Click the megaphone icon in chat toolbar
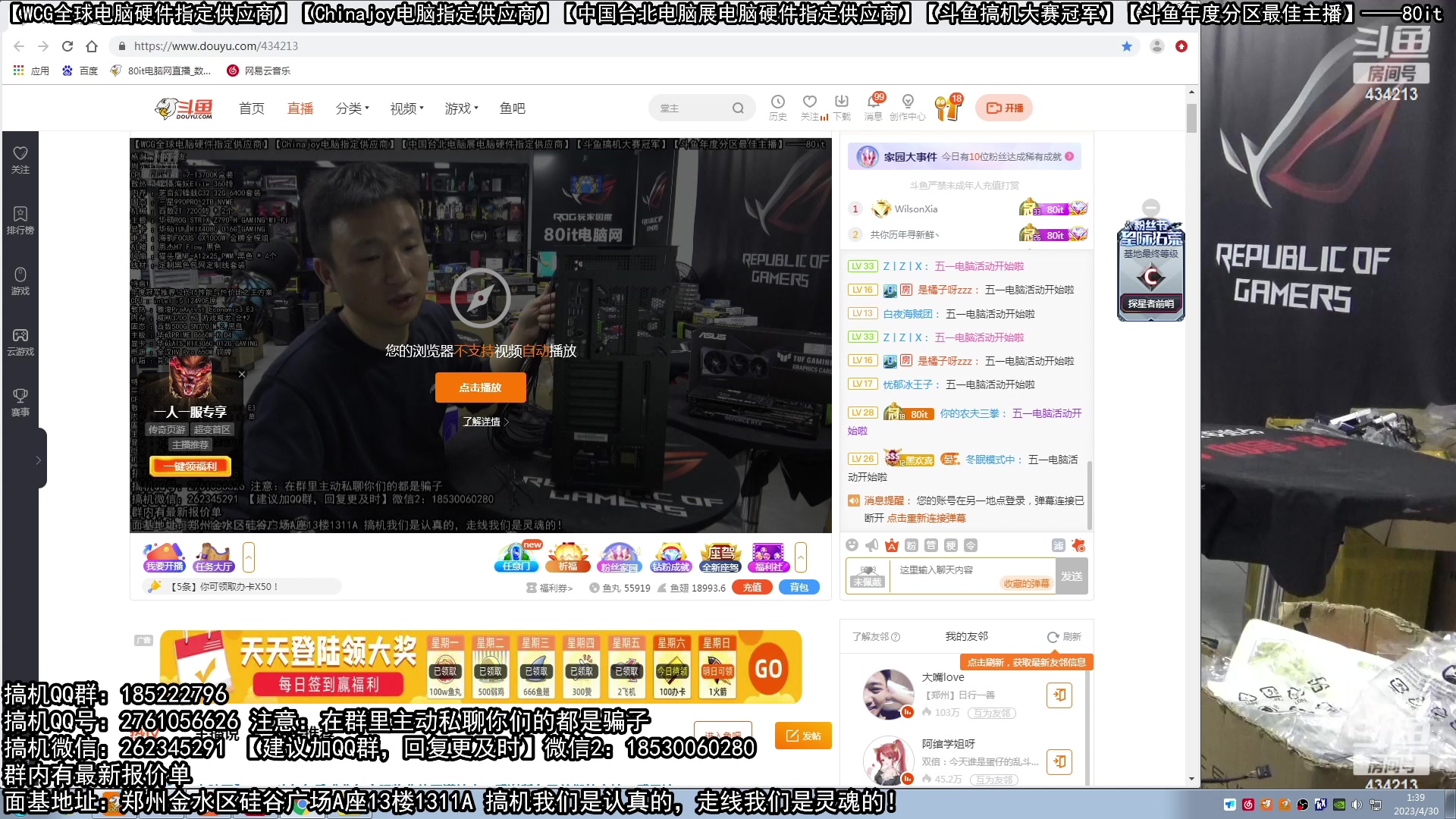Image resolution: width=1456 pixels, height=819 pixels. (872, 545)
